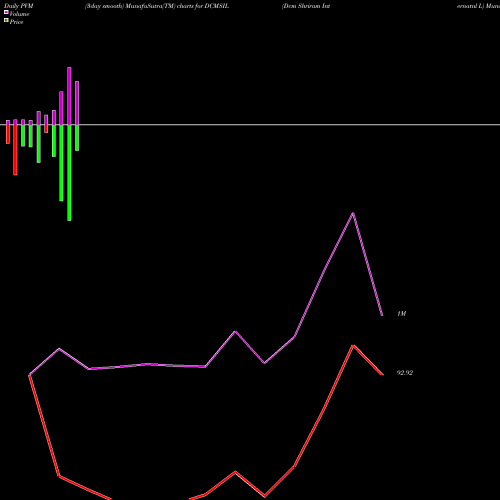Click the 'Daily PVM' title text
This screenshot has height=500, width=500.
pos(19,6)
